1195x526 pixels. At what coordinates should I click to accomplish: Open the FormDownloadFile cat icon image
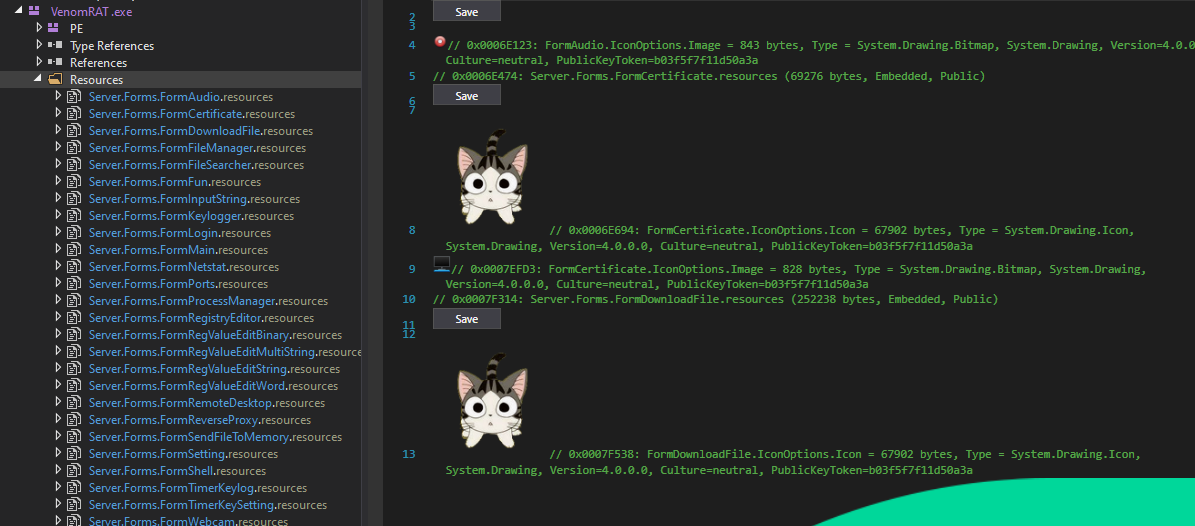(492, 400)
